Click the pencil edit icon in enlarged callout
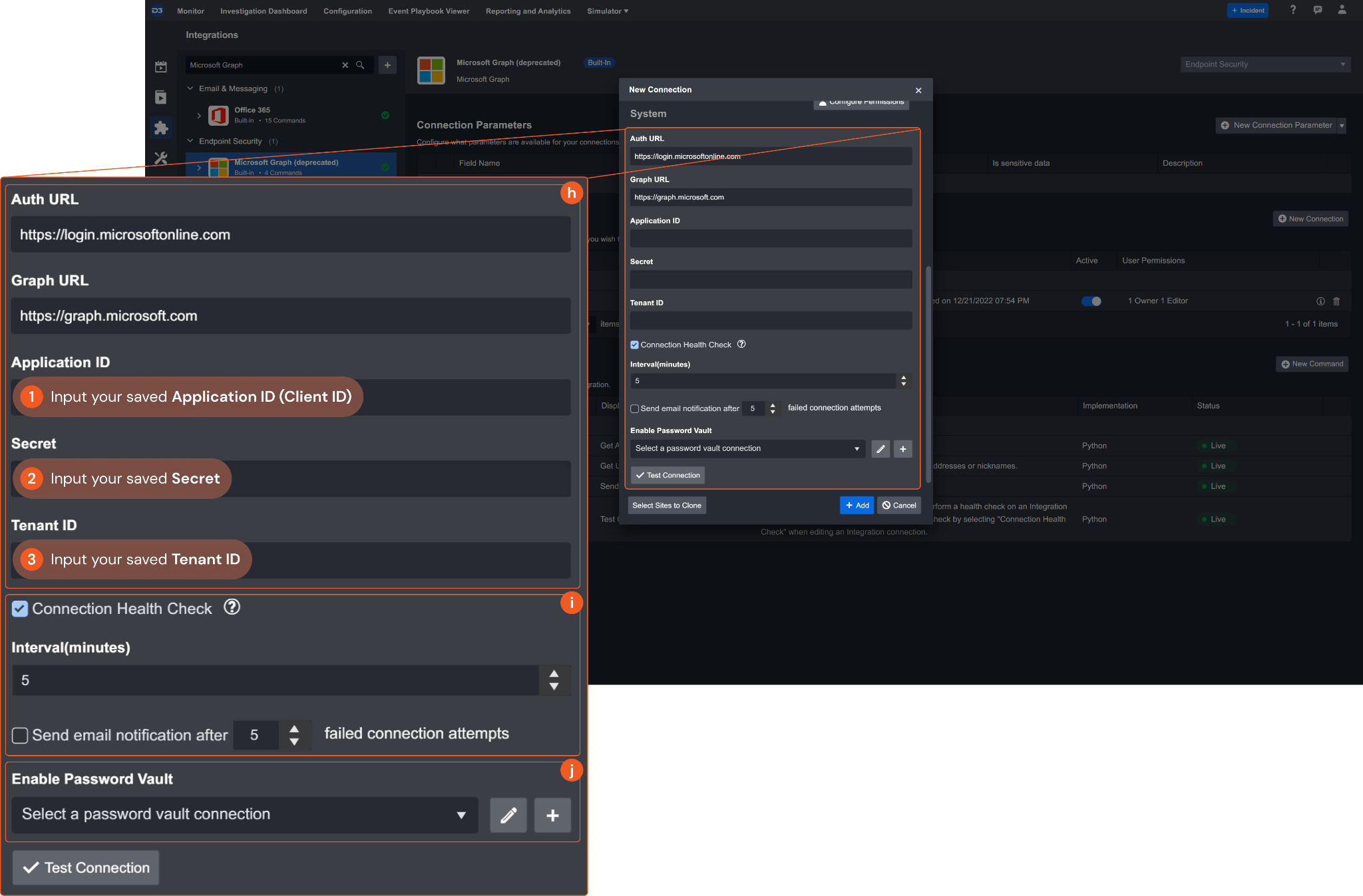Screen dimensions: 1363x896 coord(508,816)
